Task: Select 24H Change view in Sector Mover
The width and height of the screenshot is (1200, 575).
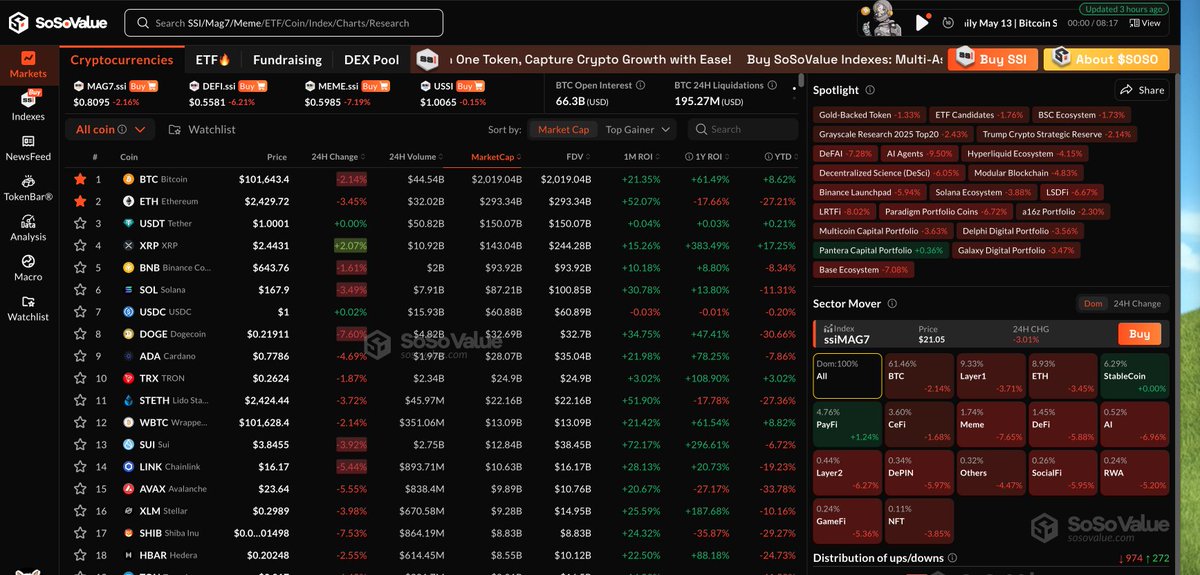Action: 1137,304
